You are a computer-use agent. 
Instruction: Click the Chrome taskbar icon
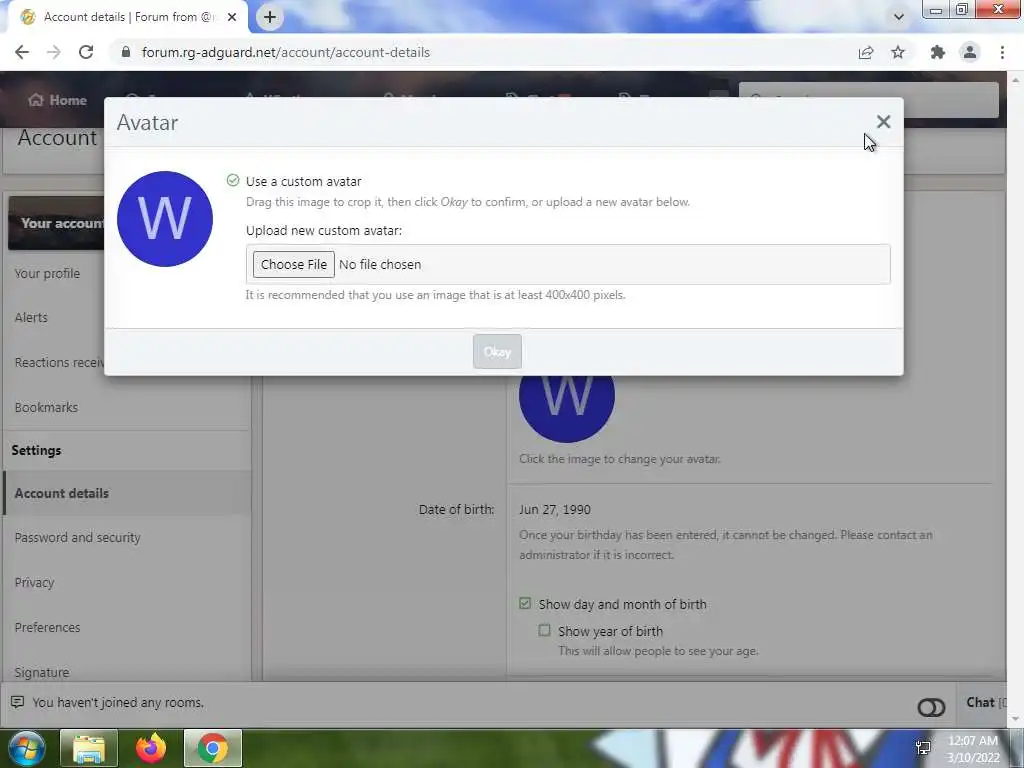[213, 748]
